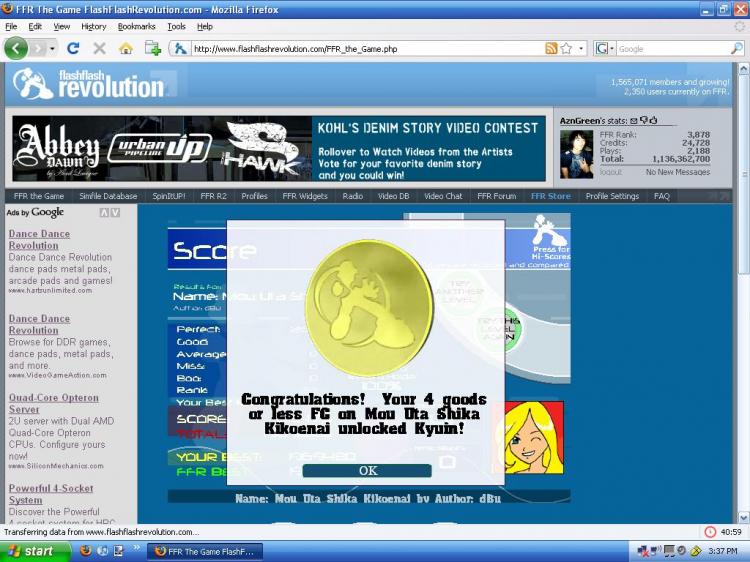
Task: Click the search magnifier icon
Action: 738,48
